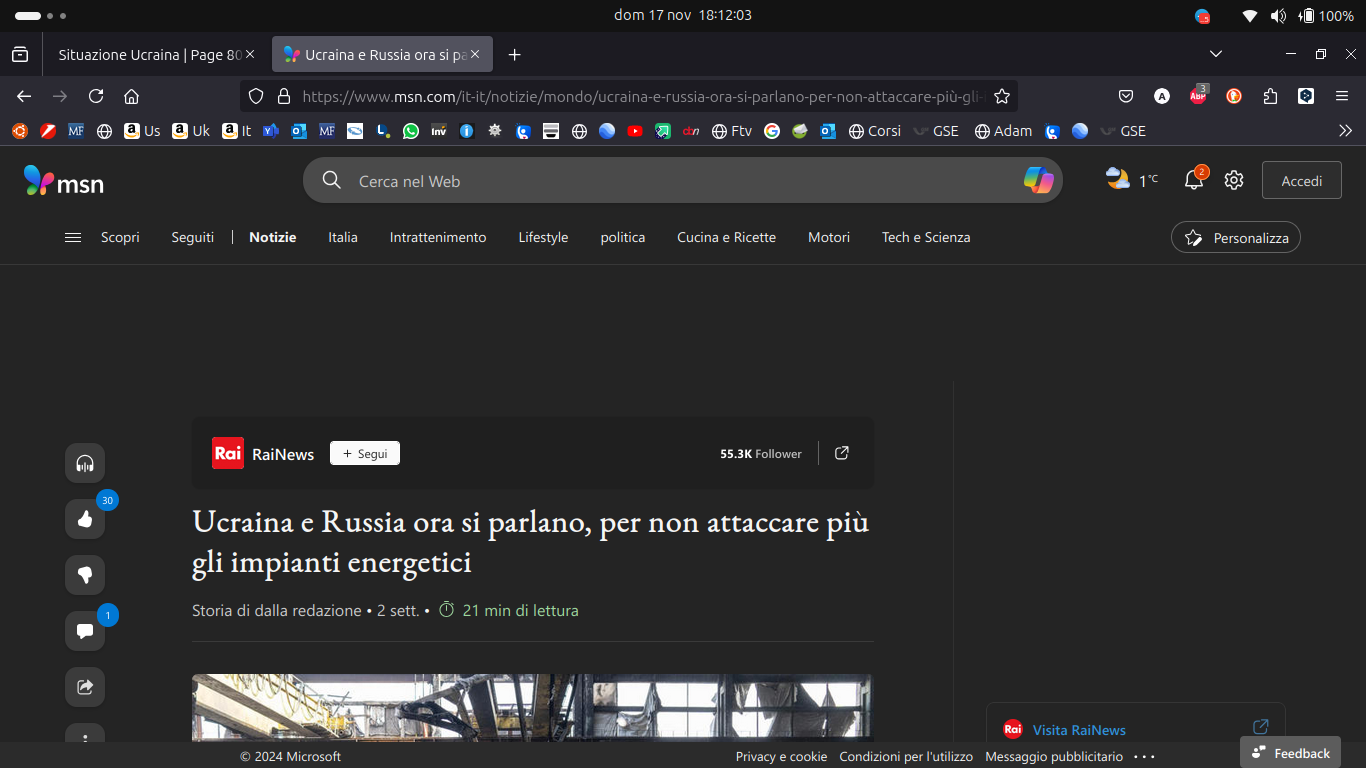Follow RaiNews with Segui button
The width and height of the screenshot is (1366, 768).
coord(365,453)
